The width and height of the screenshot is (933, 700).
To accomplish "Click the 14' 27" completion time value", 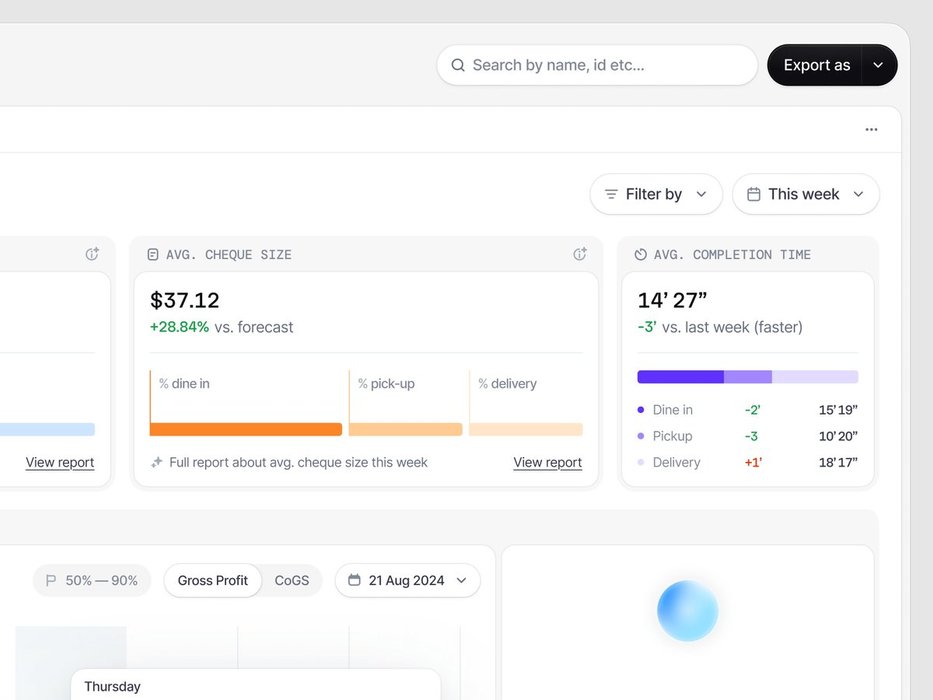I will (672, 300).
